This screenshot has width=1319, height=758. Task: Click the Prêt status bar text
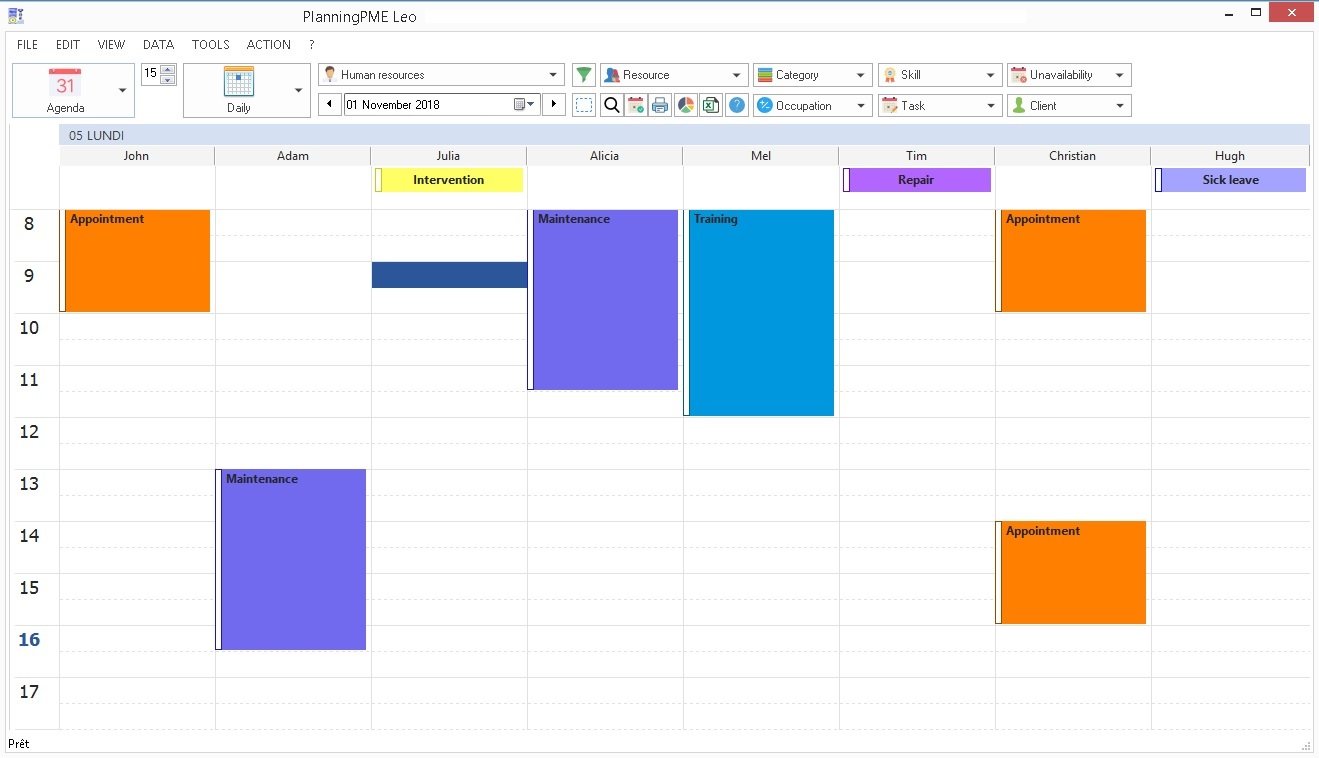click(x=19, y=744)
